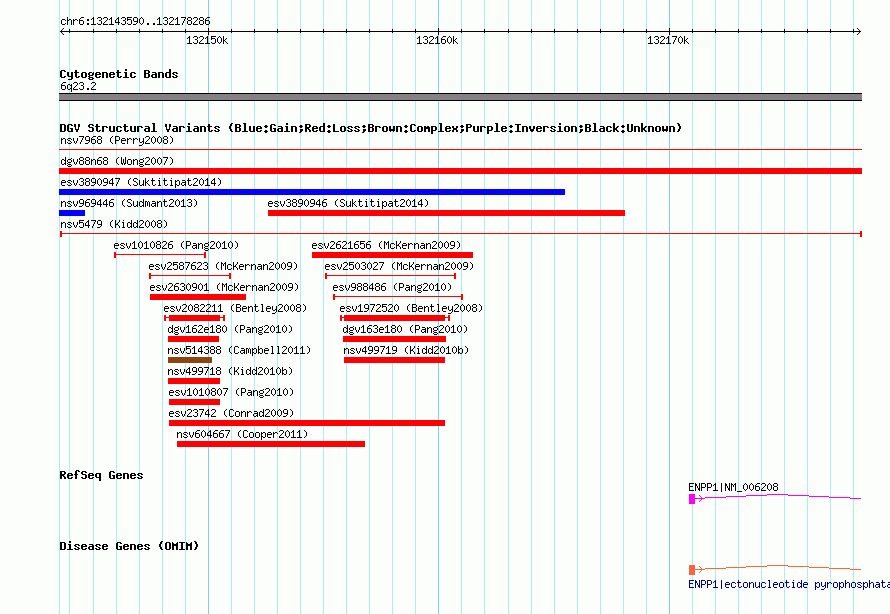Screen dimensions: 890x614
Task: Open the nsv604667 (Cooper2011) red bar
Action: pyautogui.click(x=271, y=444)
